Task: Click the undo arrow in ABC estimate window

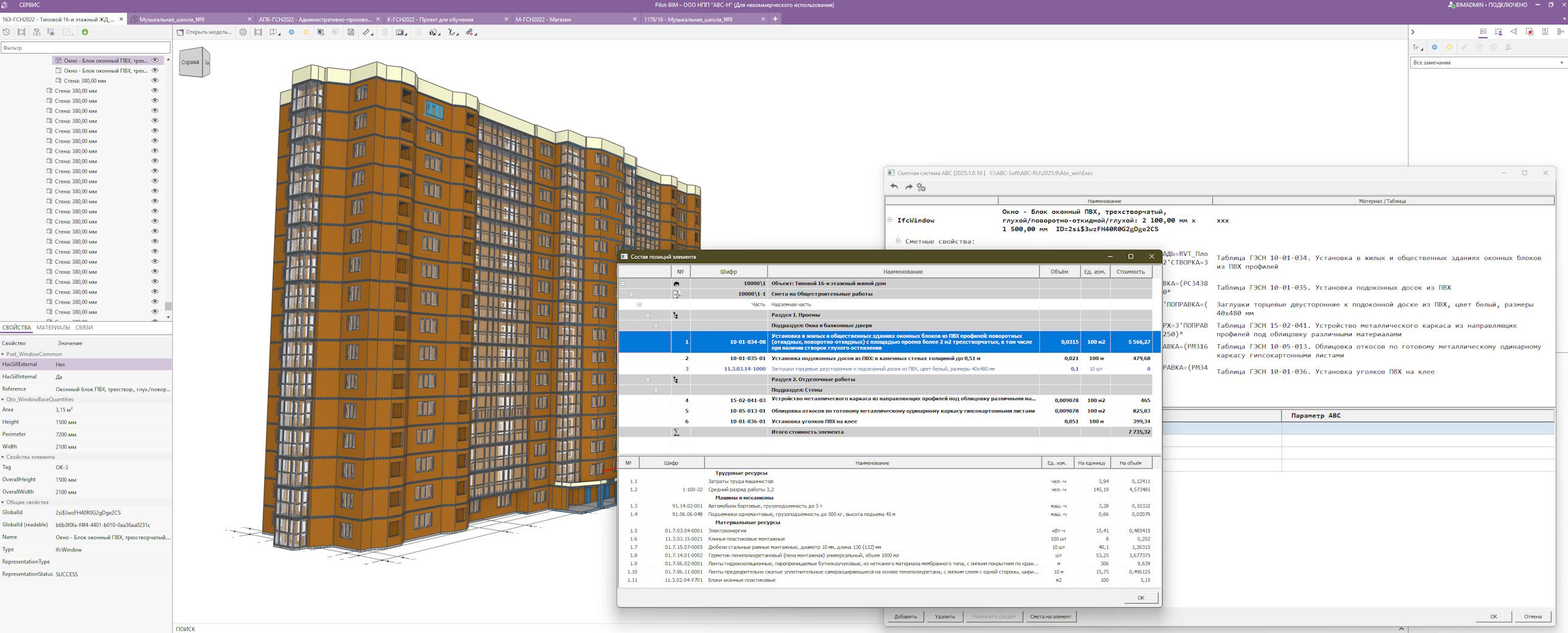Action: [894, 187]
